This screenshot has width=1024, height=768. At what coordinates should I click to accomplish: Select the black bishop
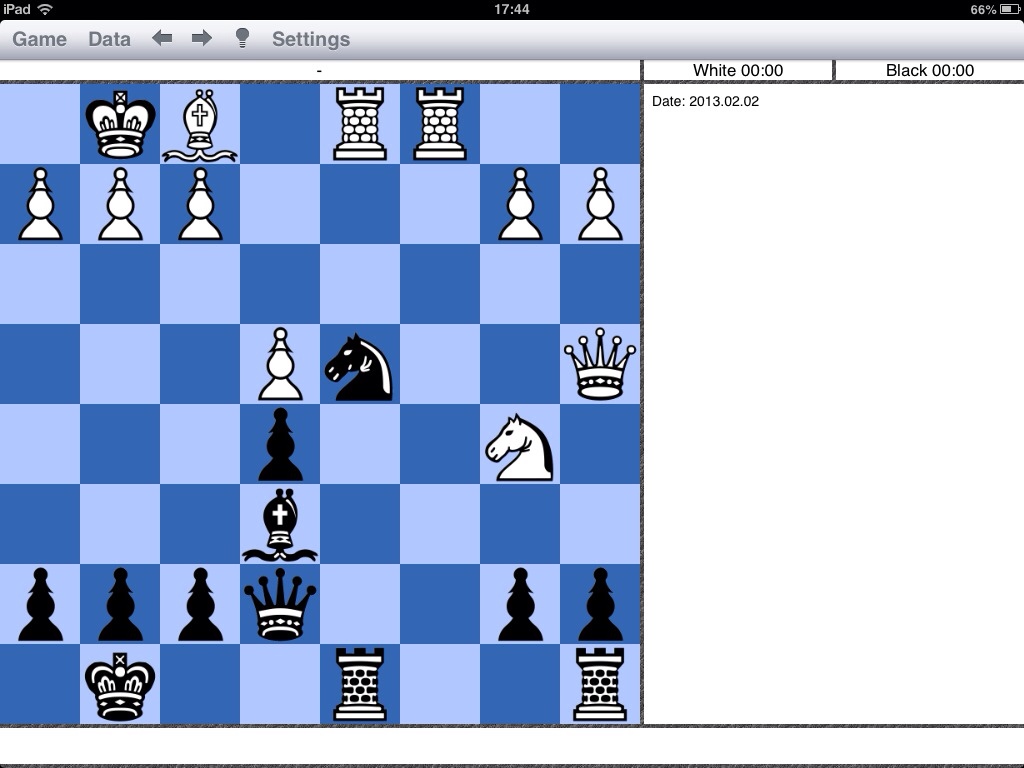(280, 524)
